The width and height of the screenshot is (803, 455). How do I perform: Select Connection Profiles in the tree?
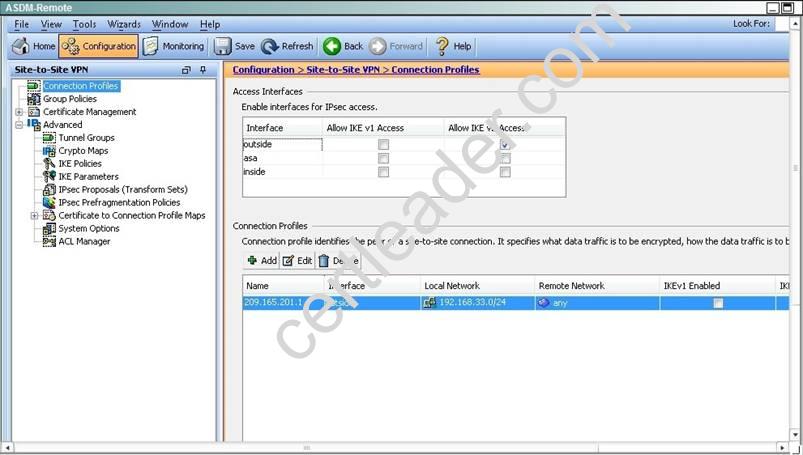tap(81, 86)
